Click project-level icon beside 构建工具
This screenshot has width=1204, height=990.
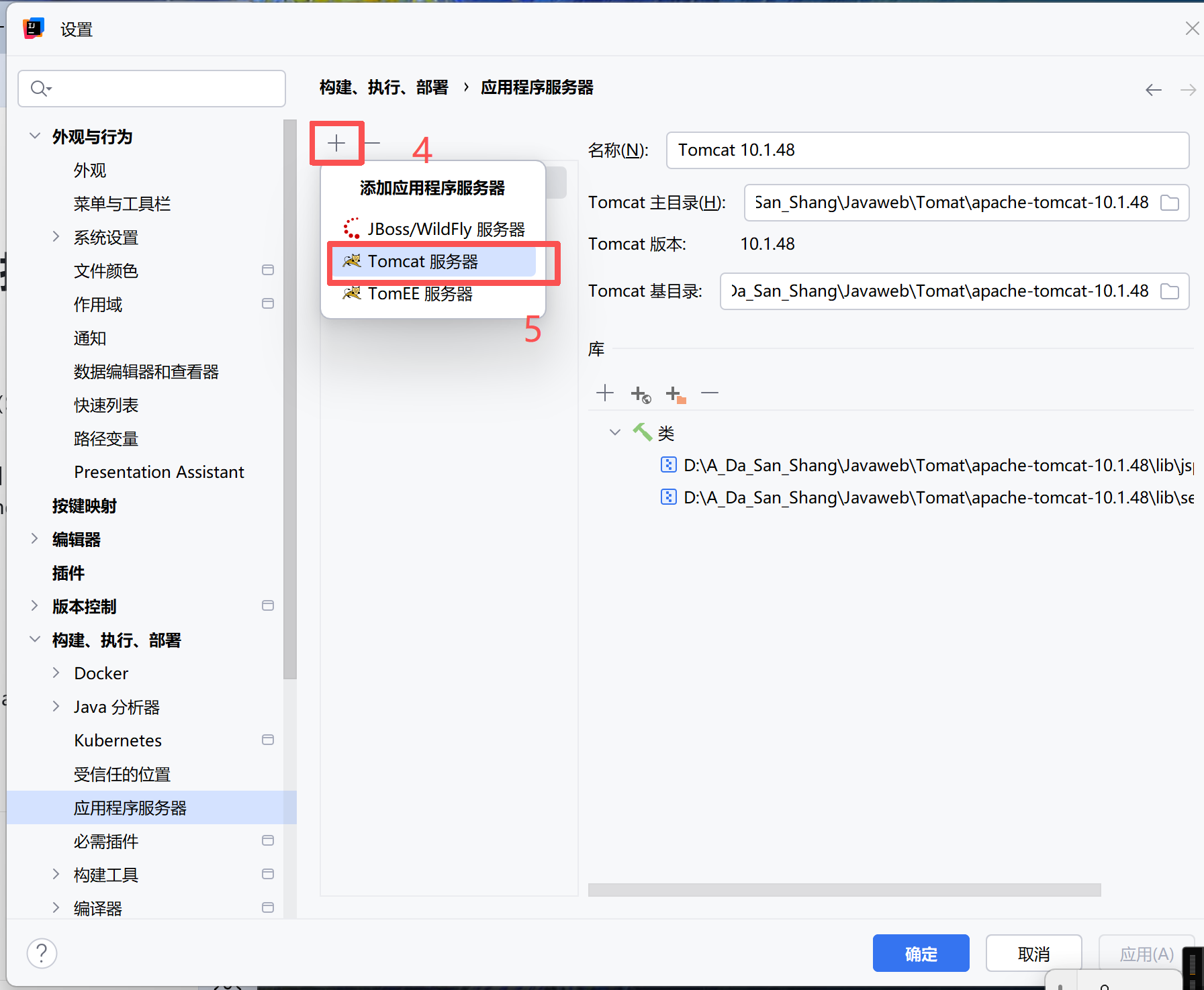point(268,875)
